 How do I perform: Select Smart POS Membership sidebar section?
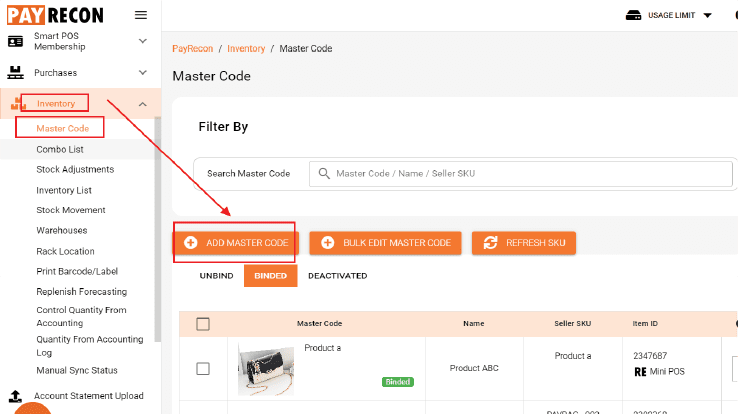coord(60,41)
